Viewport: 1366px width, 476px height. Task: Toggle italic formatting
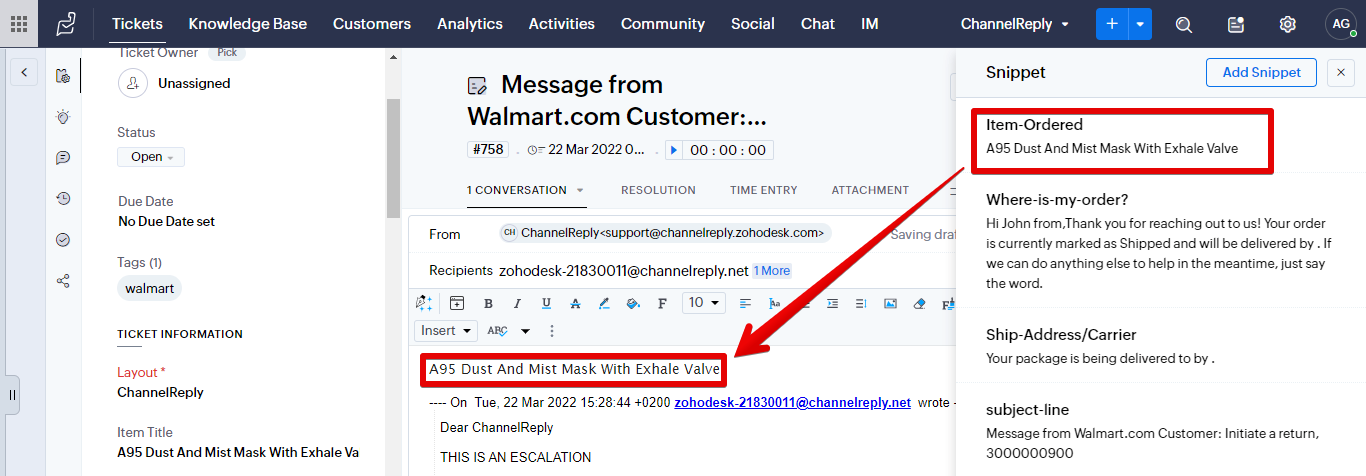coord(517,303)
